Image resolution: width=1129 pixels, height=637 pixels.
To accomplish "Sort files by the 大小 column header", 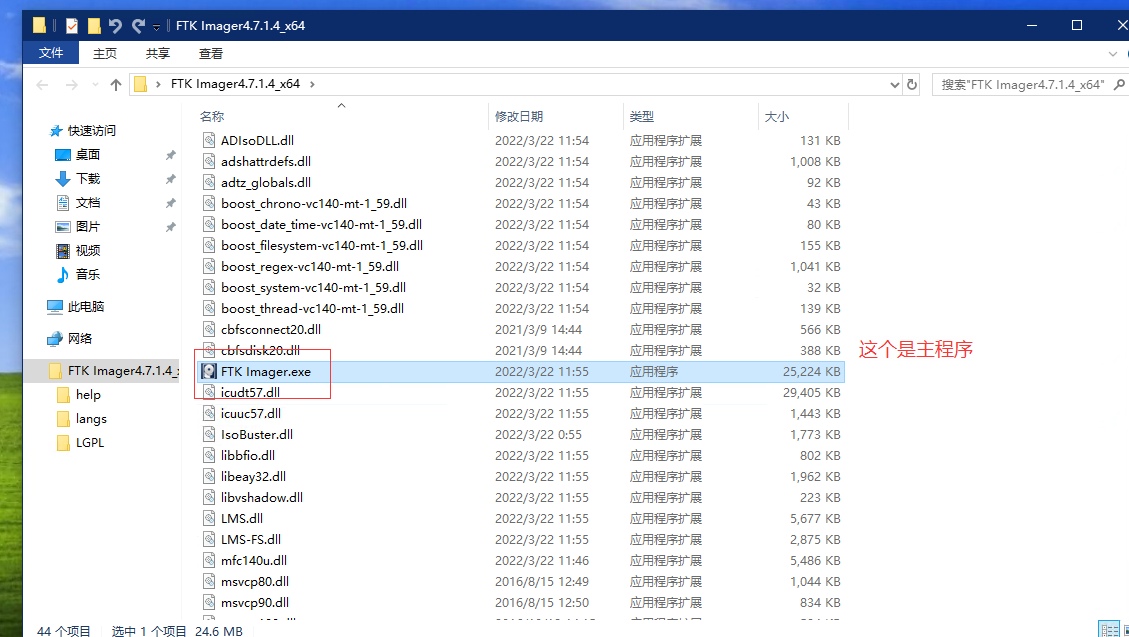I will coord(777,117).
